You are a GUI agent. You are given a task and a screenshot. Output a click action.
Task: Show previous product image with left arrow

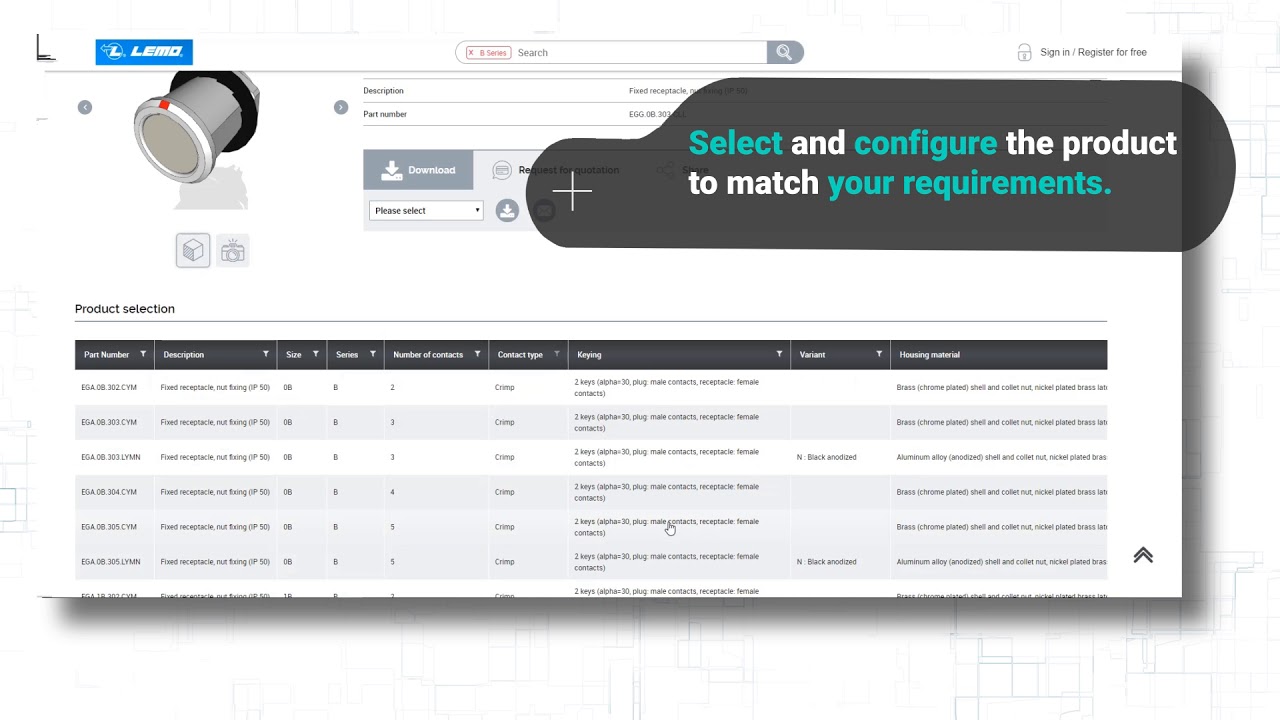[85, 107]
